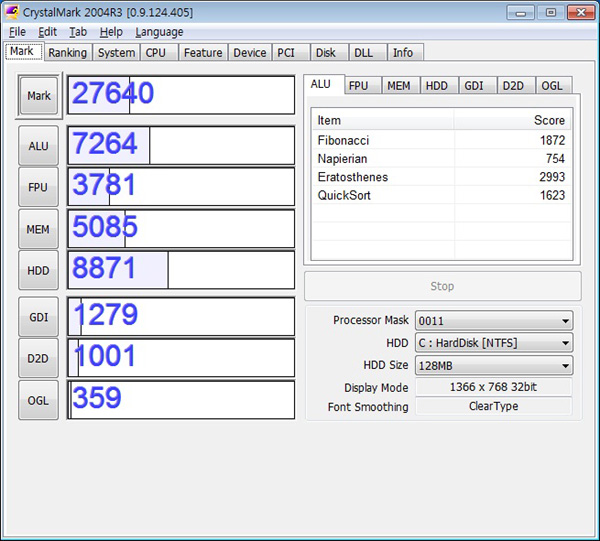Run all benchmarks with the Mark button
The width and height of the screenshot is (600, 541).
(39, 96)
